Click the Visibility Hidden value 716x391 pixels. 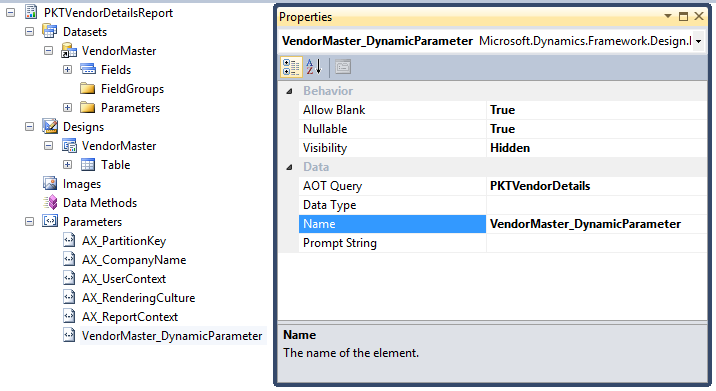[510, 148]
